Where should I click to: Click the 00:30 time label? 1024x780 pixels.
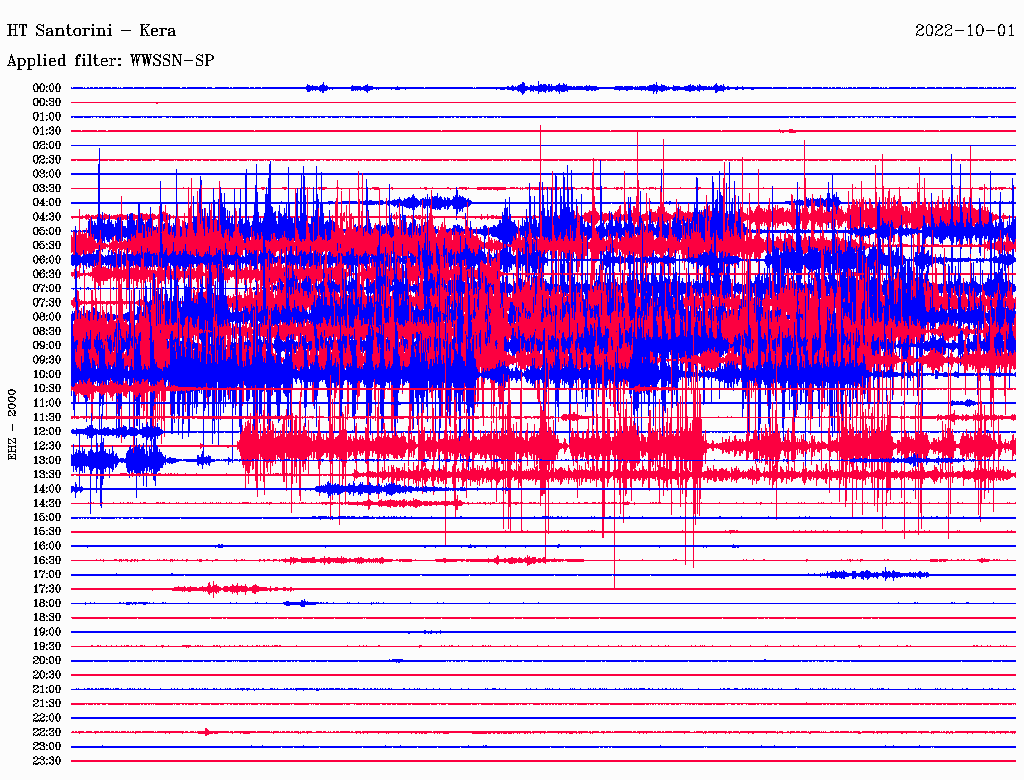click(47, 102)
